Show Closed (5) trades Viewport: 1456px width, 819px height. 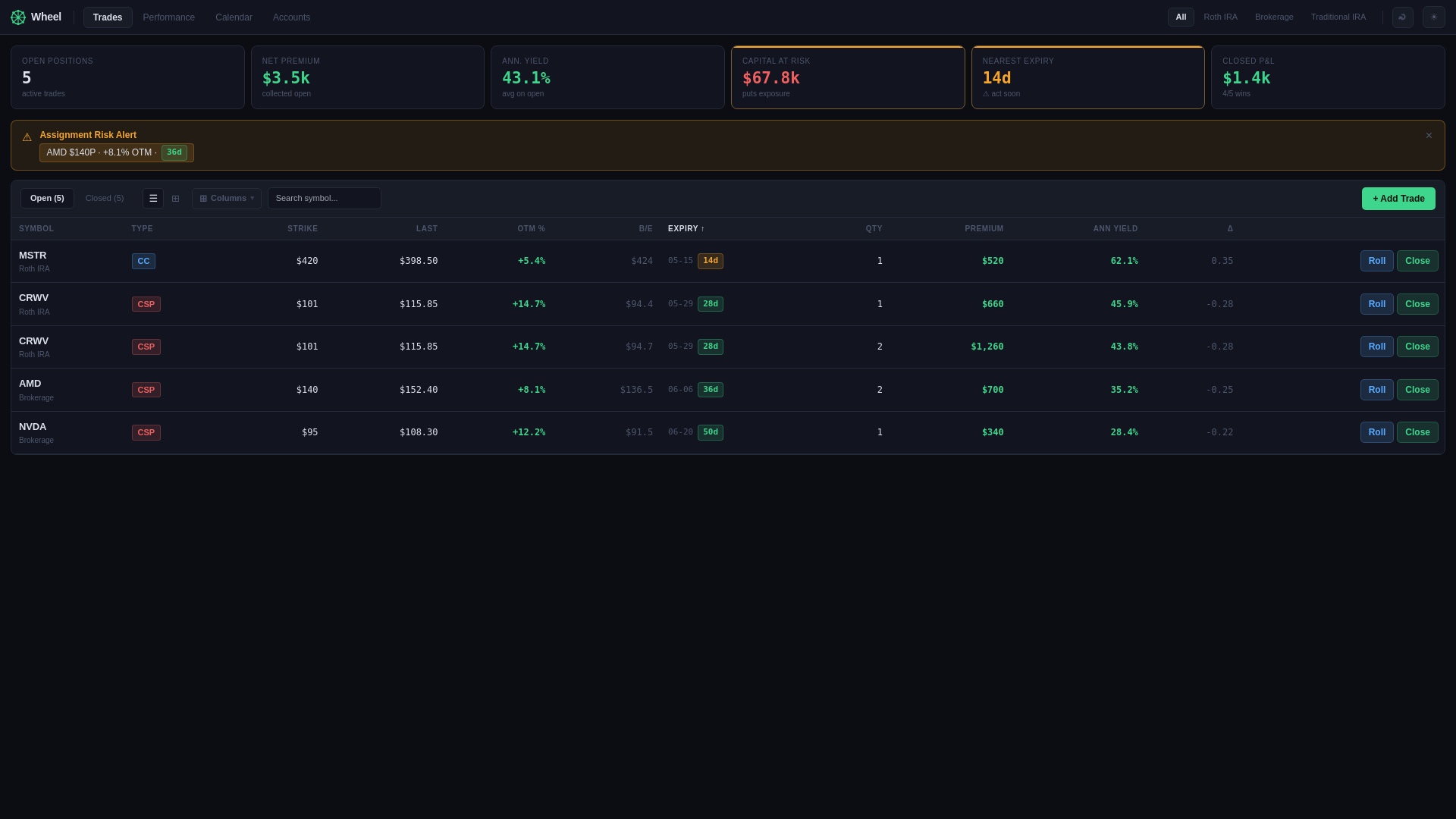[105, 199]
